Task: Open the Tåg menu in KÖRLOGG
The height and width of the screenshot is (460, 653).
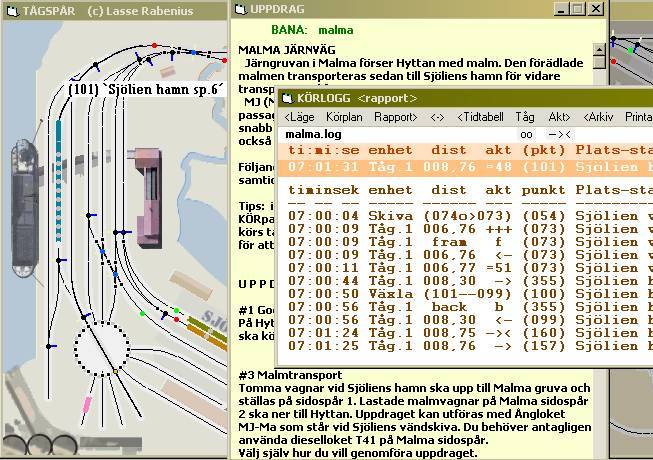Action: click(525, 117)
